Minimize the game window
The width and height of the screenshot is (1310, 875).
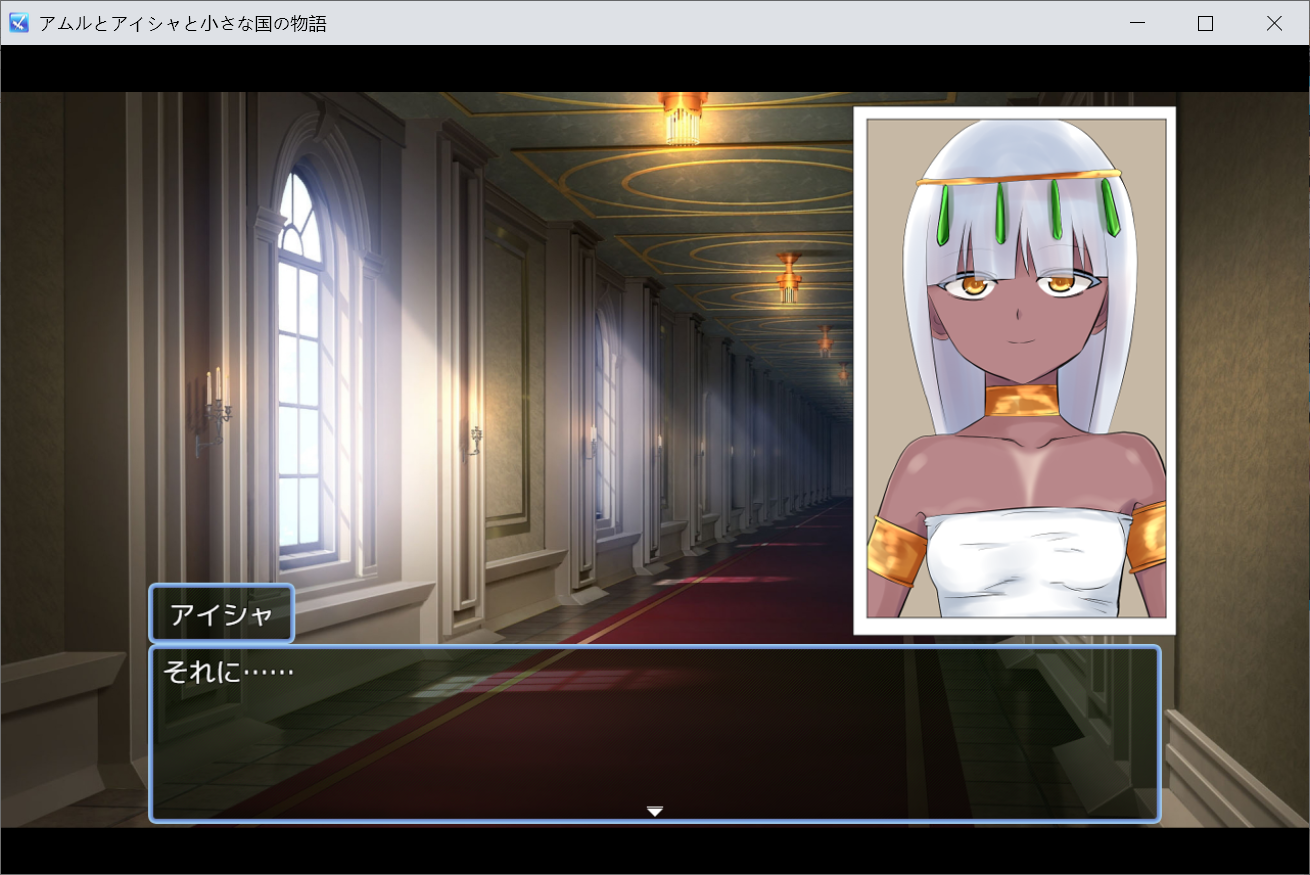coord(1137,23)
